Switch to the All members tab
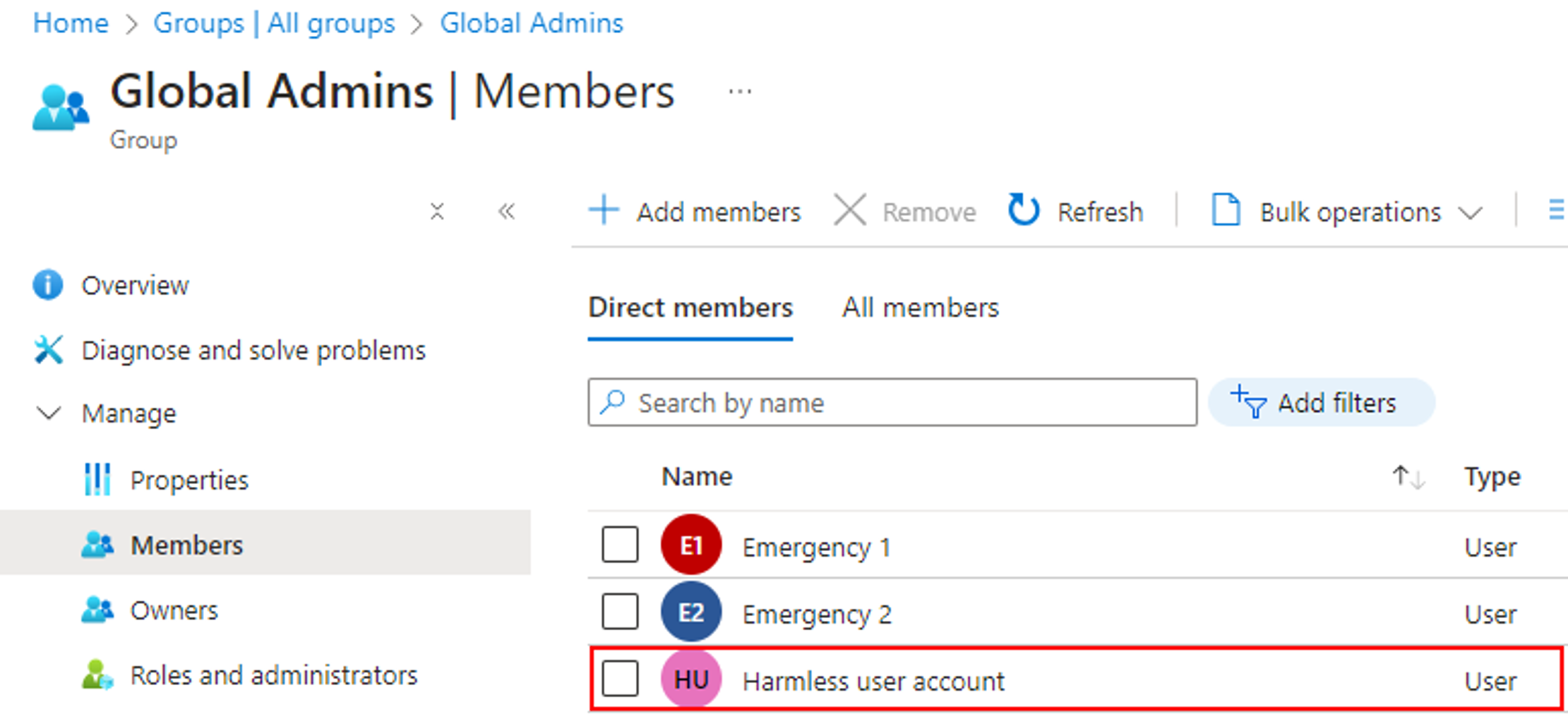The height and width of the screenshot is (719, 1568). [920, 308]
